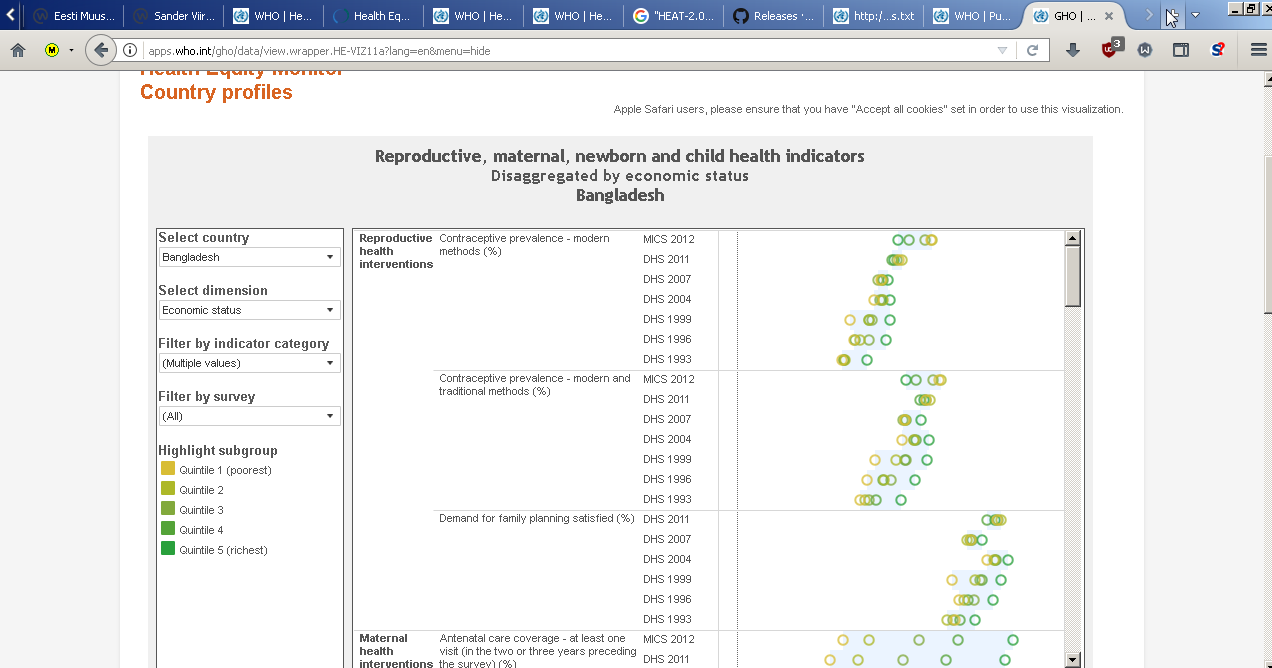
Task: Show site information for apps.who.int
Action: coord(130,50)
